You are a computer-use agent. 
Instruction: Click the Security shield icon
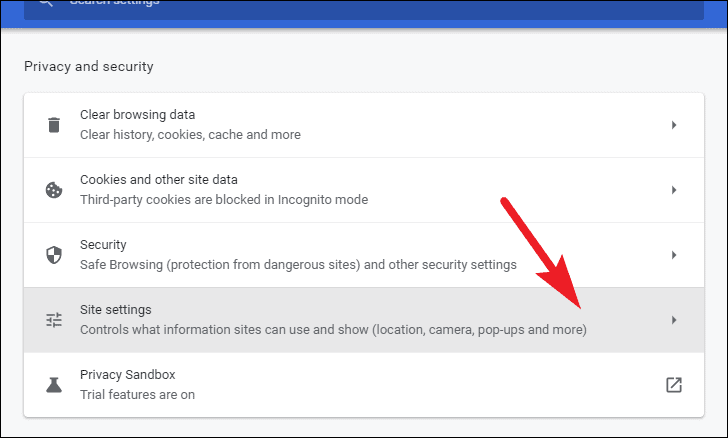pos(54,255)
